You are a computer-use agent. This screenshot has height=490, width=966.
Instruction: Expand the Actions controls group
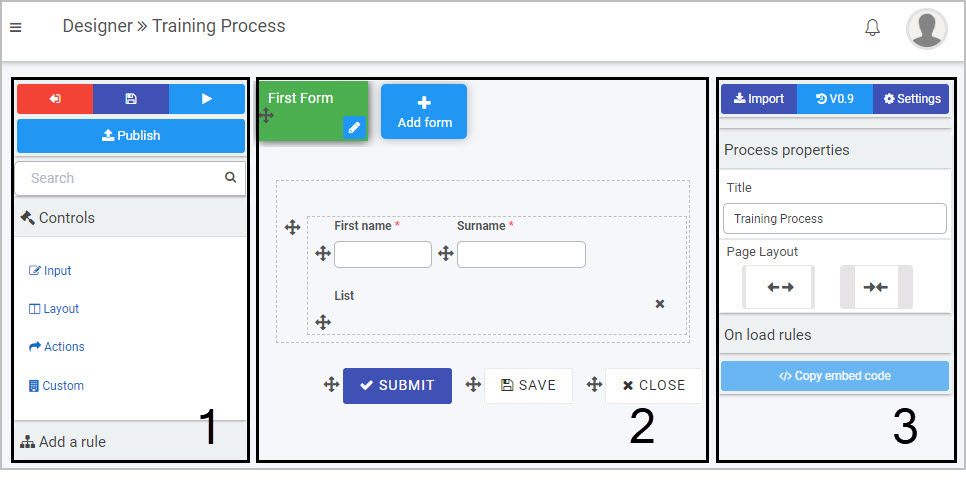[57, 346]
